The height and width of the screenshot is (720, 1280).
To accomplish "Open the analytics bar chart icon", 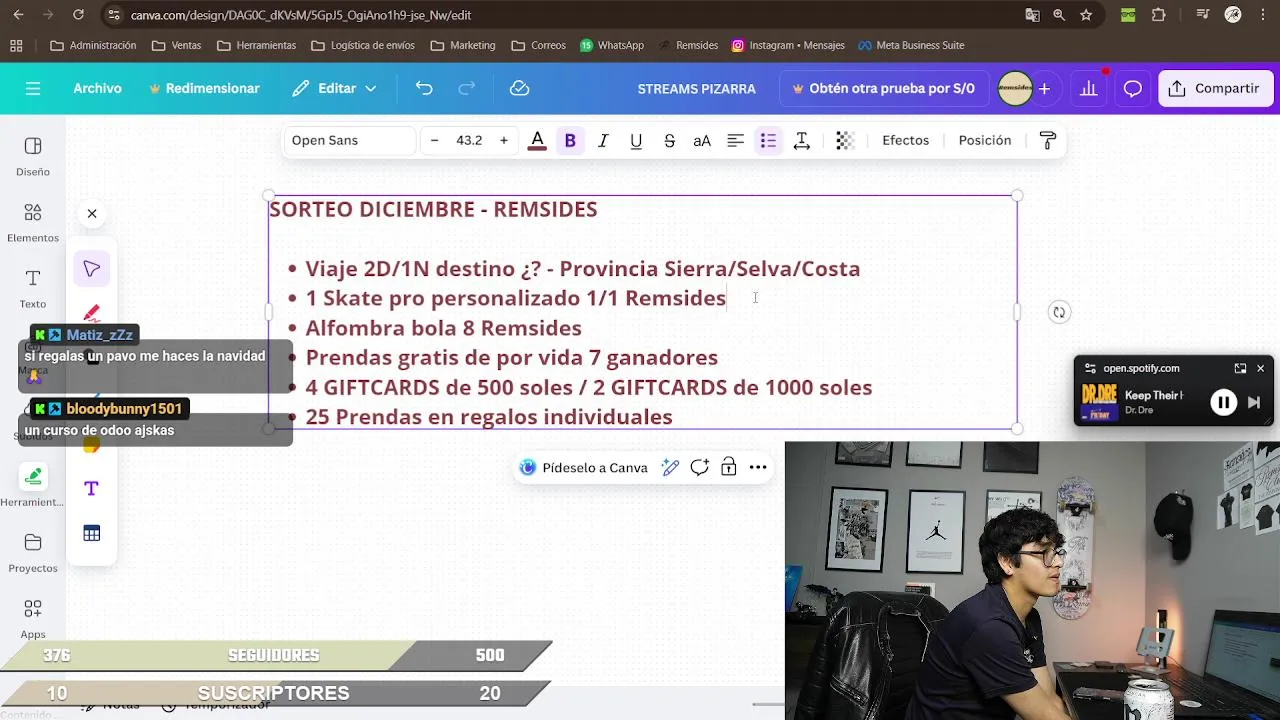I will coord(1088,88).
